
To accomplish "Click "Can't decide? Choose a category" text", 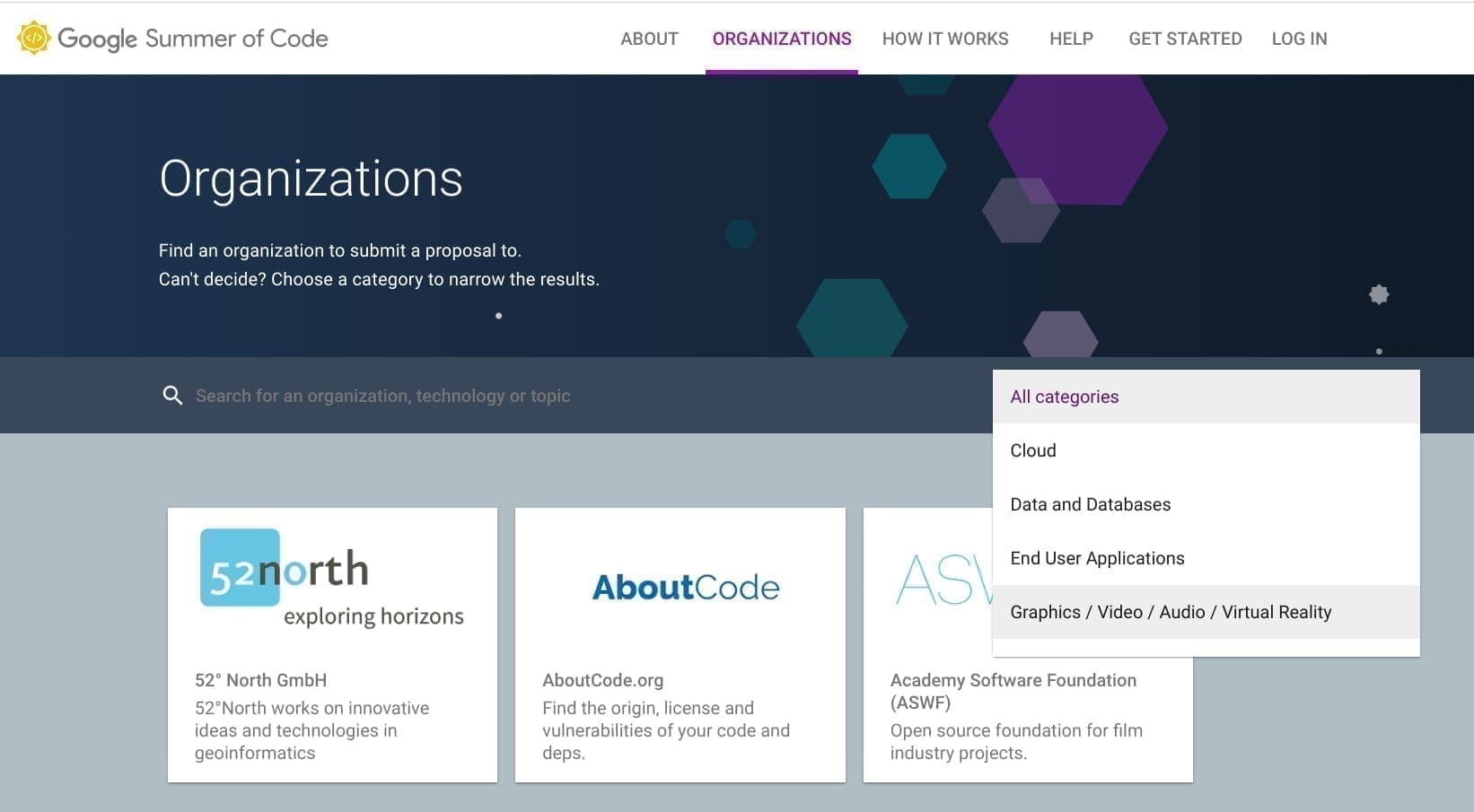I will [379, 279].
